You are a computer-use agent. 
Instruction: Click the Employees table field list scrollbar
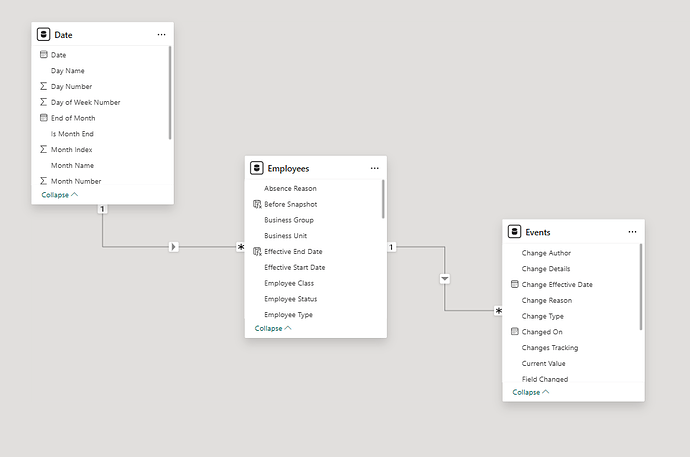(383, 200)
